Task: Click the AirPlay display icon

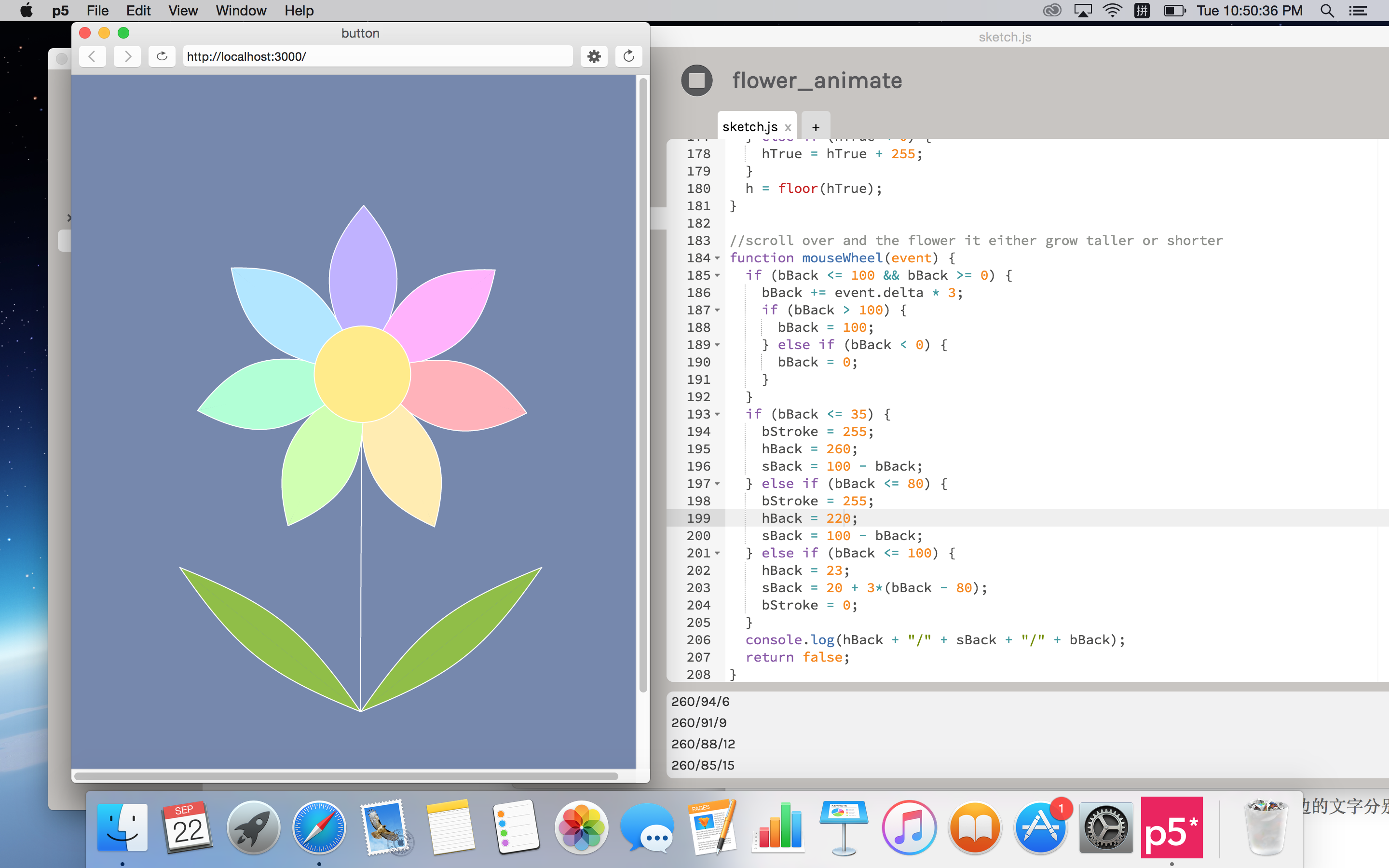Action: (x=1082, y=10)
